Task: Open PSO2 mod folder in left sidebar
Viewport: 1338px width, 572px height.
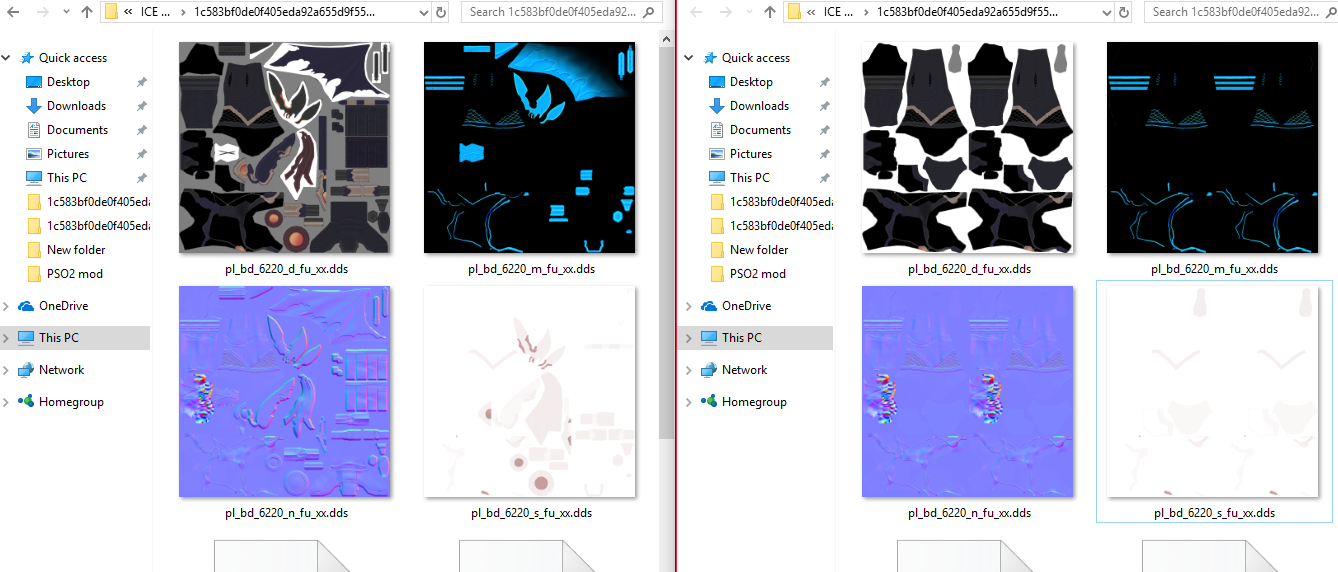Action: click(74, 274)
